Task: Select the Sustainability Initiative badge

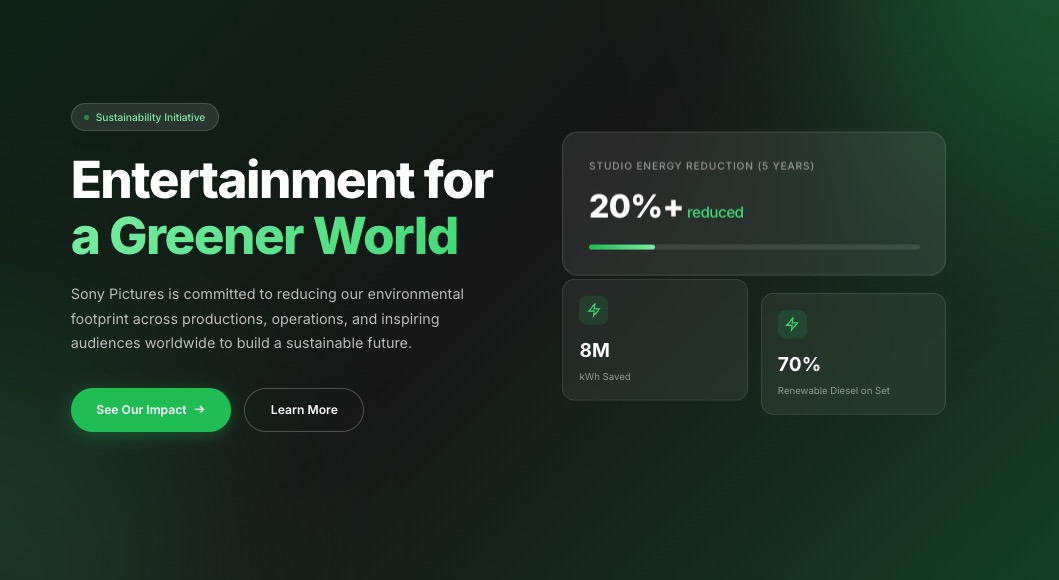Action: pos(145,117)
